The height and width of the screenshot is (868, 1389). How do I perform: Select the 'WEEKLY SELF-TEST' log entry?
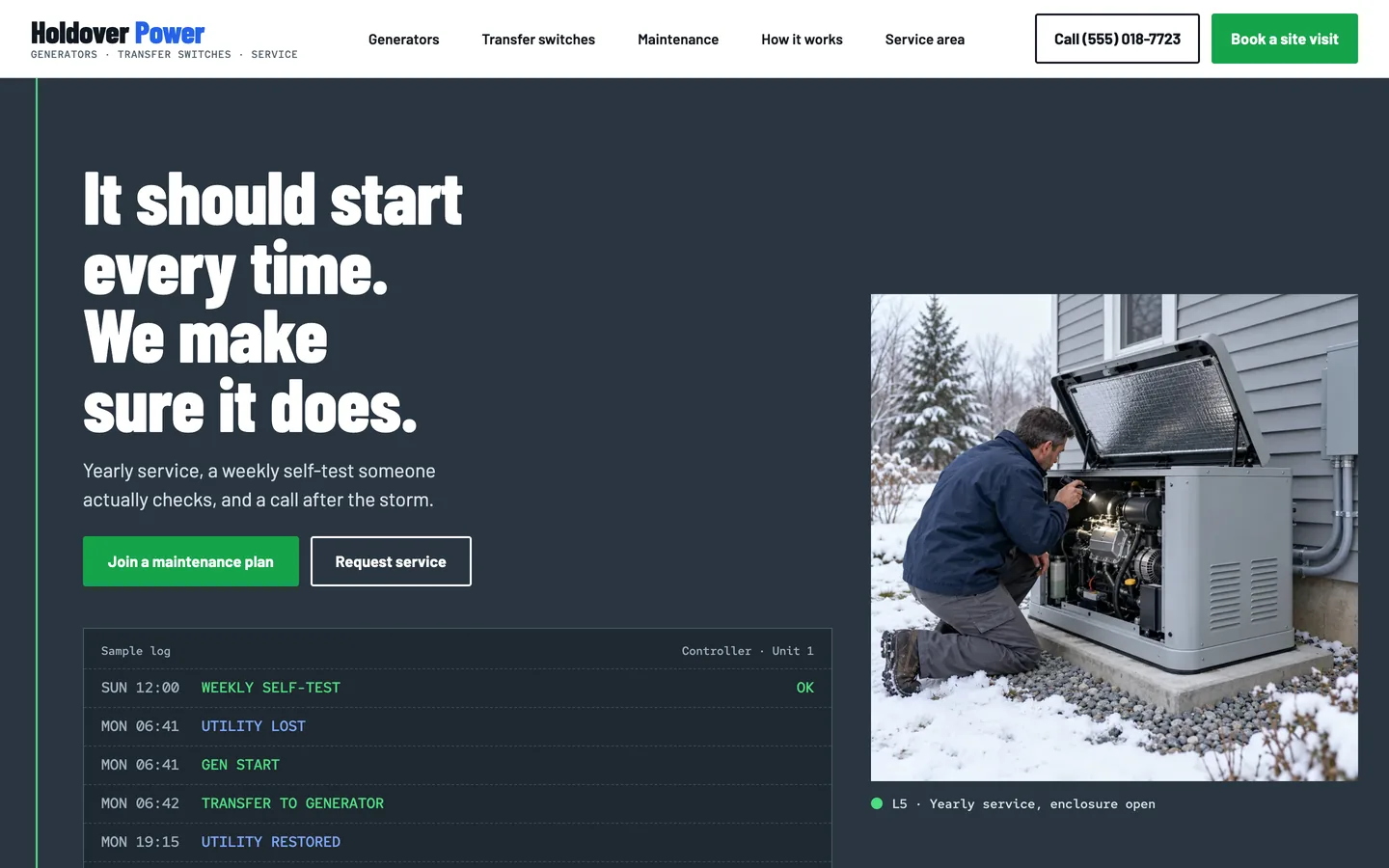click(457, 688)
